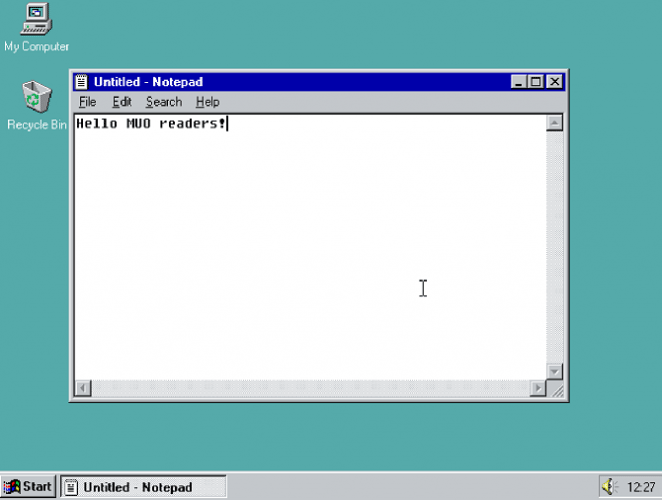This screenshot has width=662, height=500.
Task: Close the Notepad window
Action: point(554,82)
